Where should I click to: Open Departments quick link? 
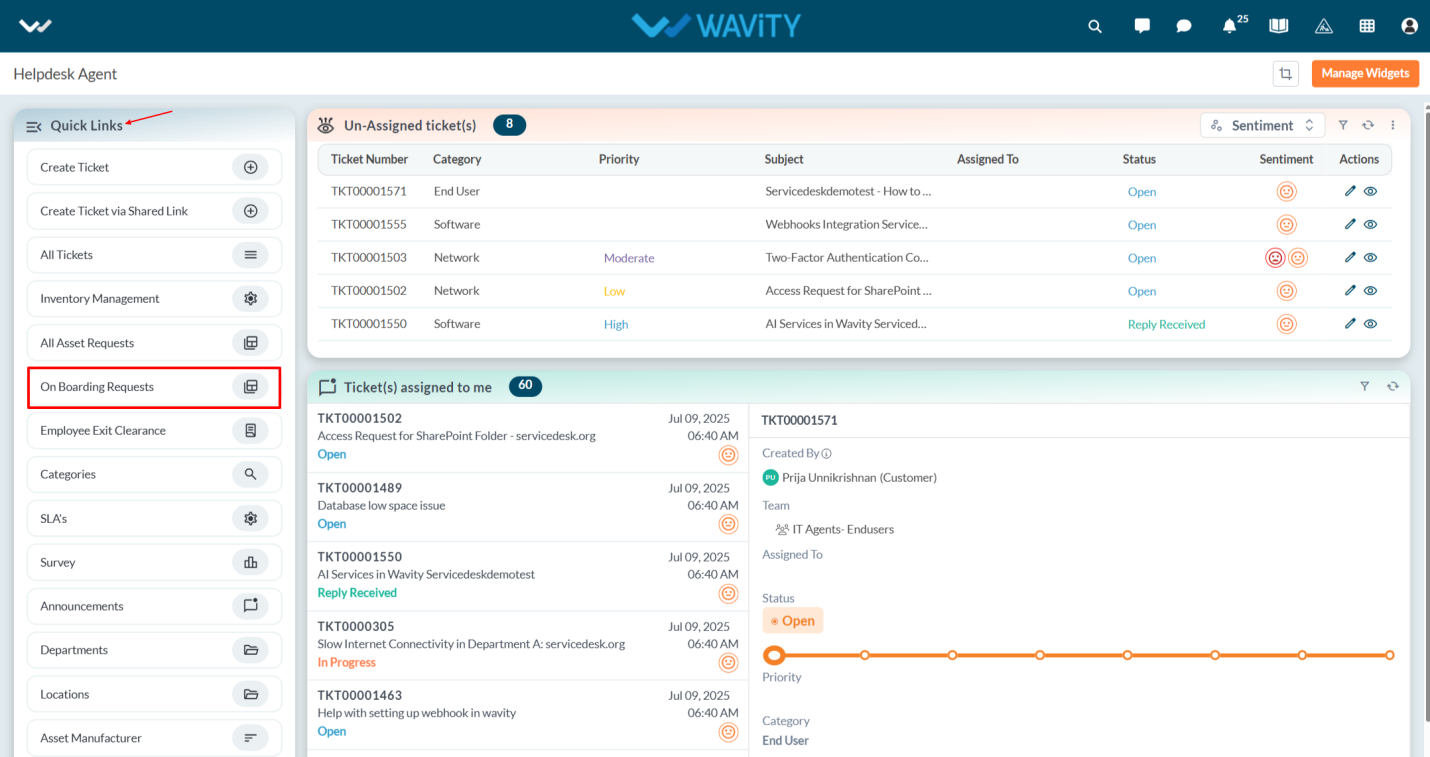pos(154,650)
